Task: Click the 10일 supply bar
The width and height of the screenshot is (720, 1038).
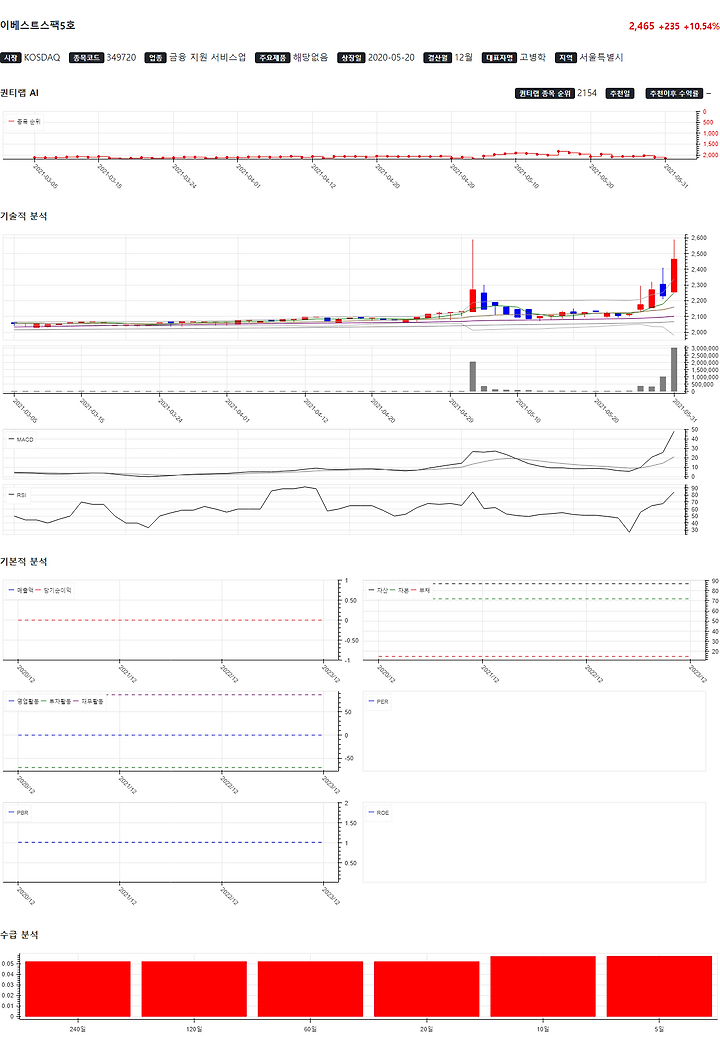Action: pyautogui.click(x=543, y=986)
